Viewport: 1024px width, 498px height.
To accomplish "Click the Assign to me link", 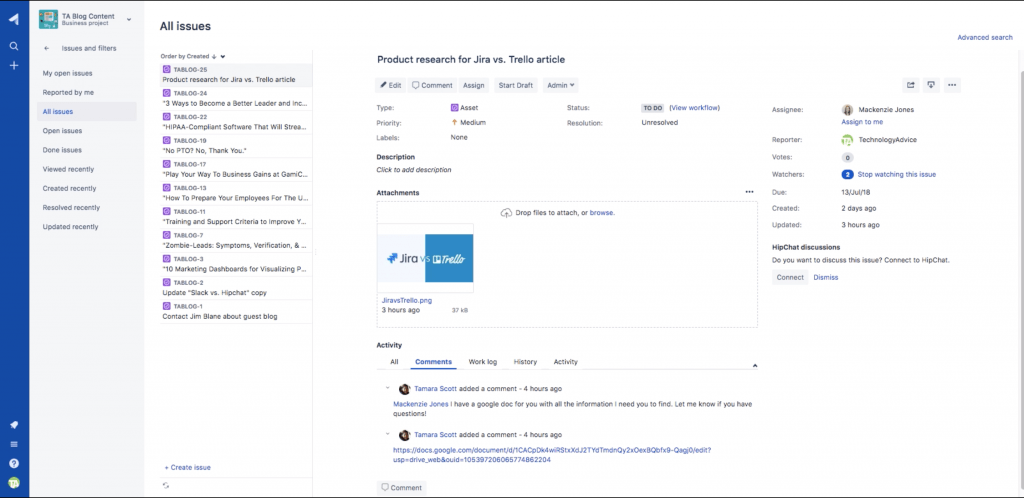I will pyautogui.click(x=862, y=122).
